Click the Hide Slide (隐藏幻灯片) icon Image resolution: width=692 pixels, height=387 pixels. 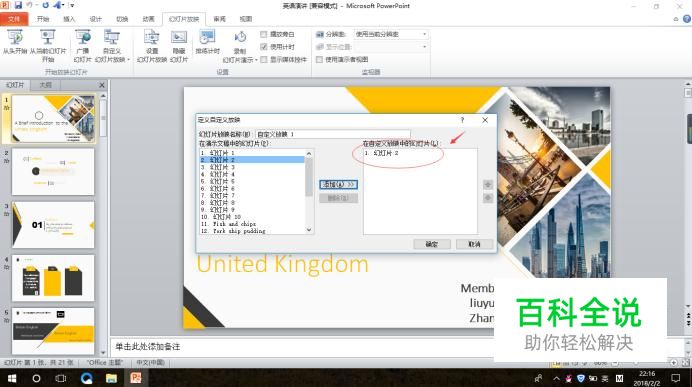click(179, 37)
